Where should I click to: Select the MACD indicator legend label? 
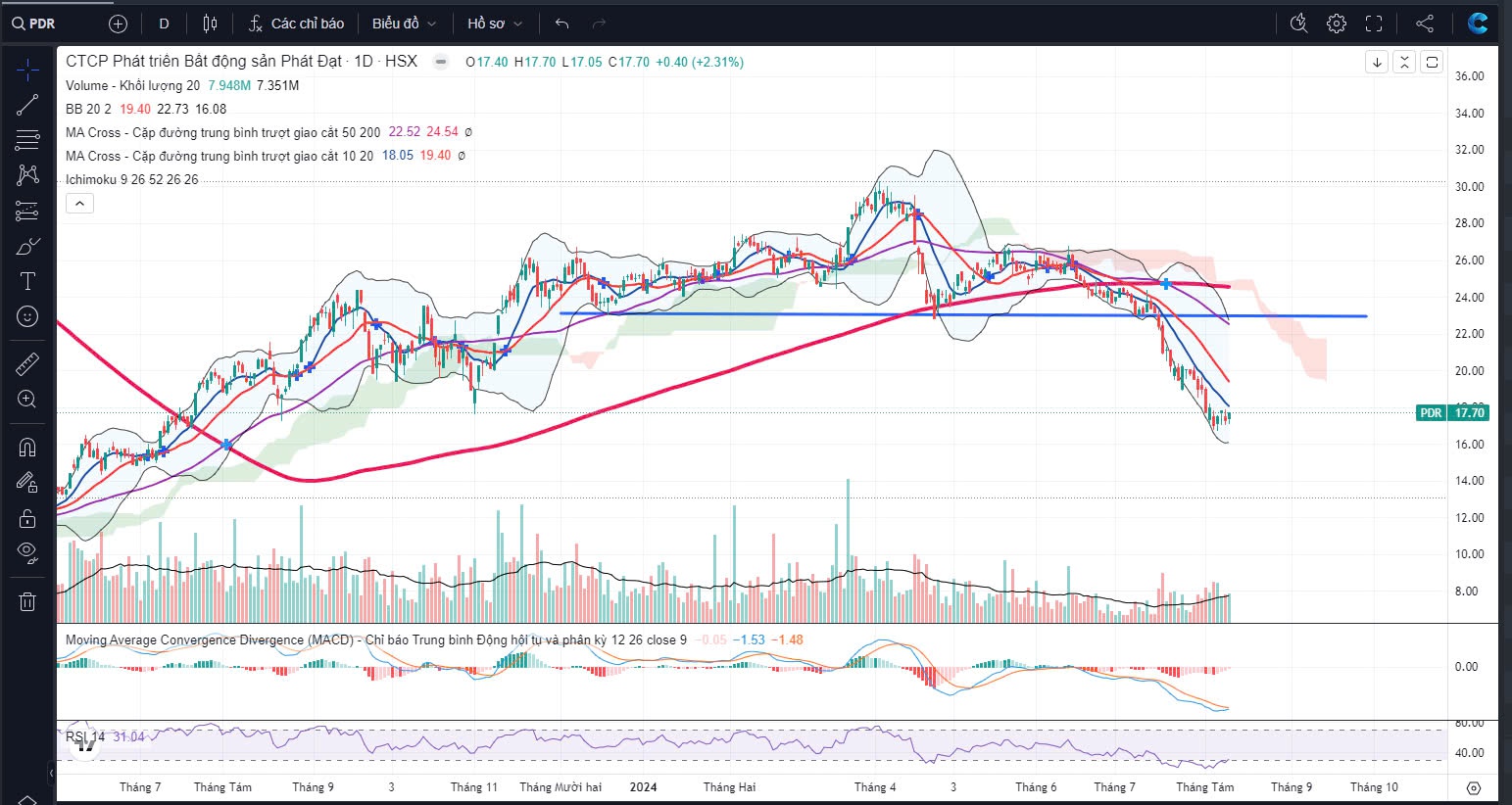[375, 639]
